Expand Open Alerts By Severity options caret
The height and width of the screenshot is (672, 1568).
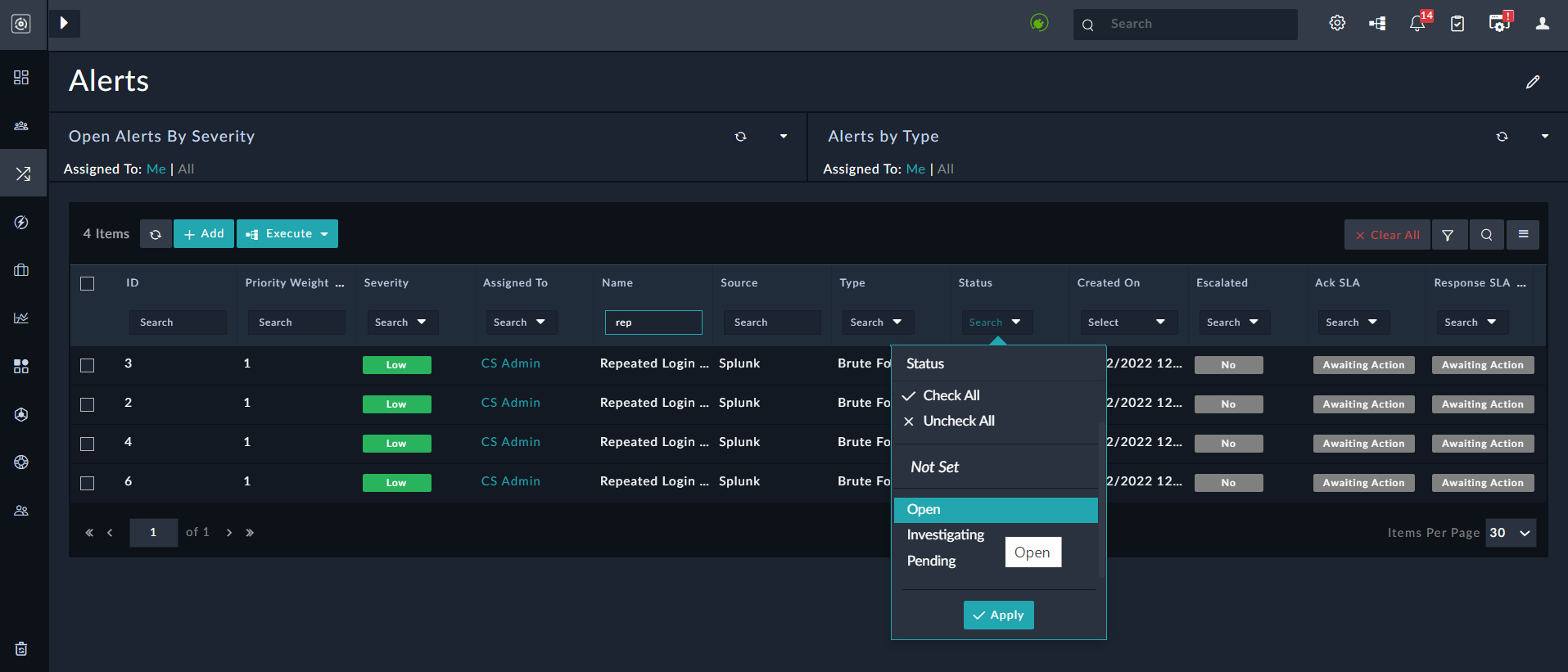pyautogui.click(x=784, y=137)
